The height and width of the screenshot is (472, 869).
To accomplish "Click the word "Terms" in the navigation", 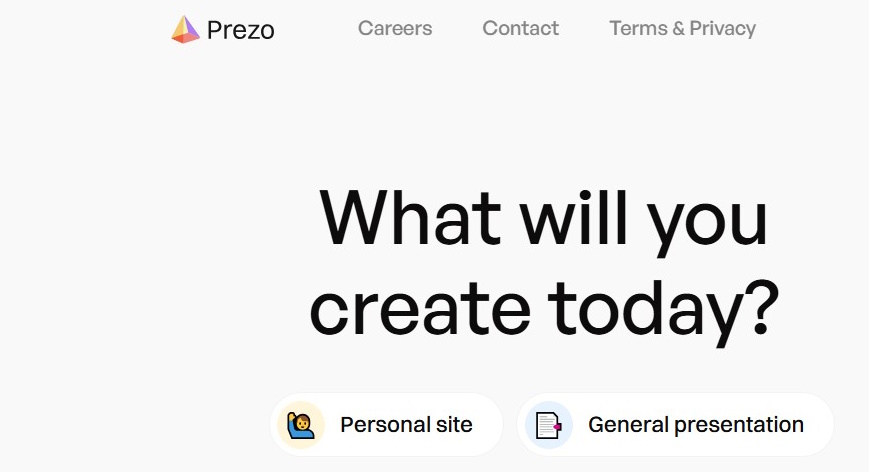I will [639, 28].
